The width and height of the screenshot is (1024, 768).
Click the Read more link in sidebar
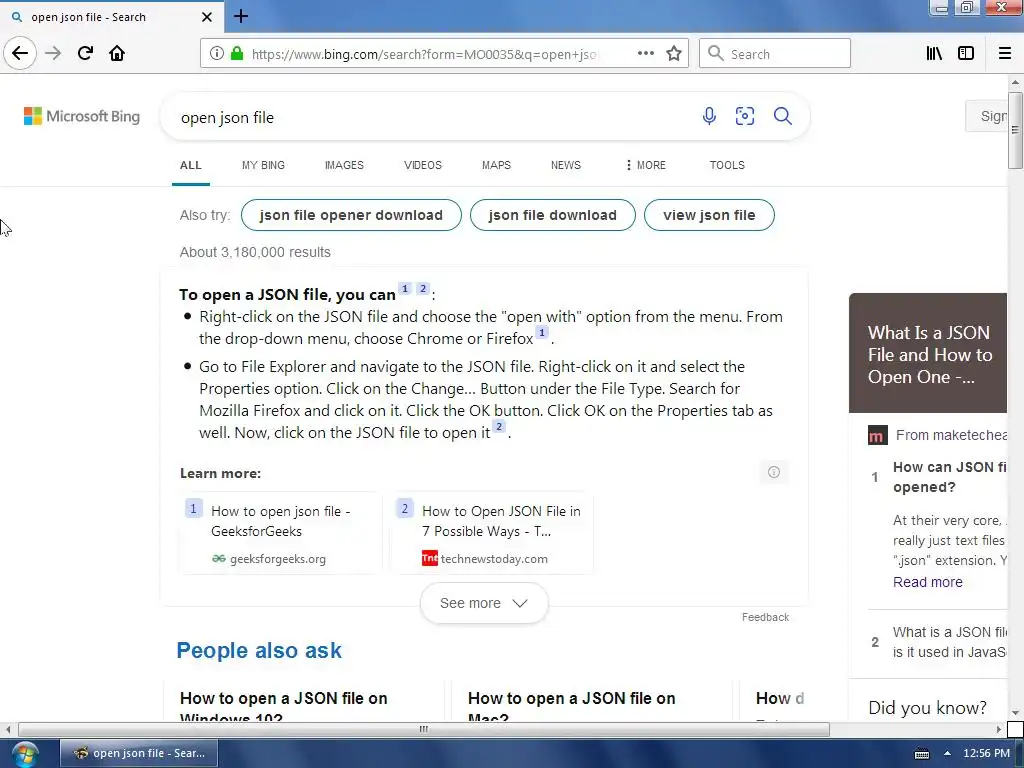click(x=927, y=582)
